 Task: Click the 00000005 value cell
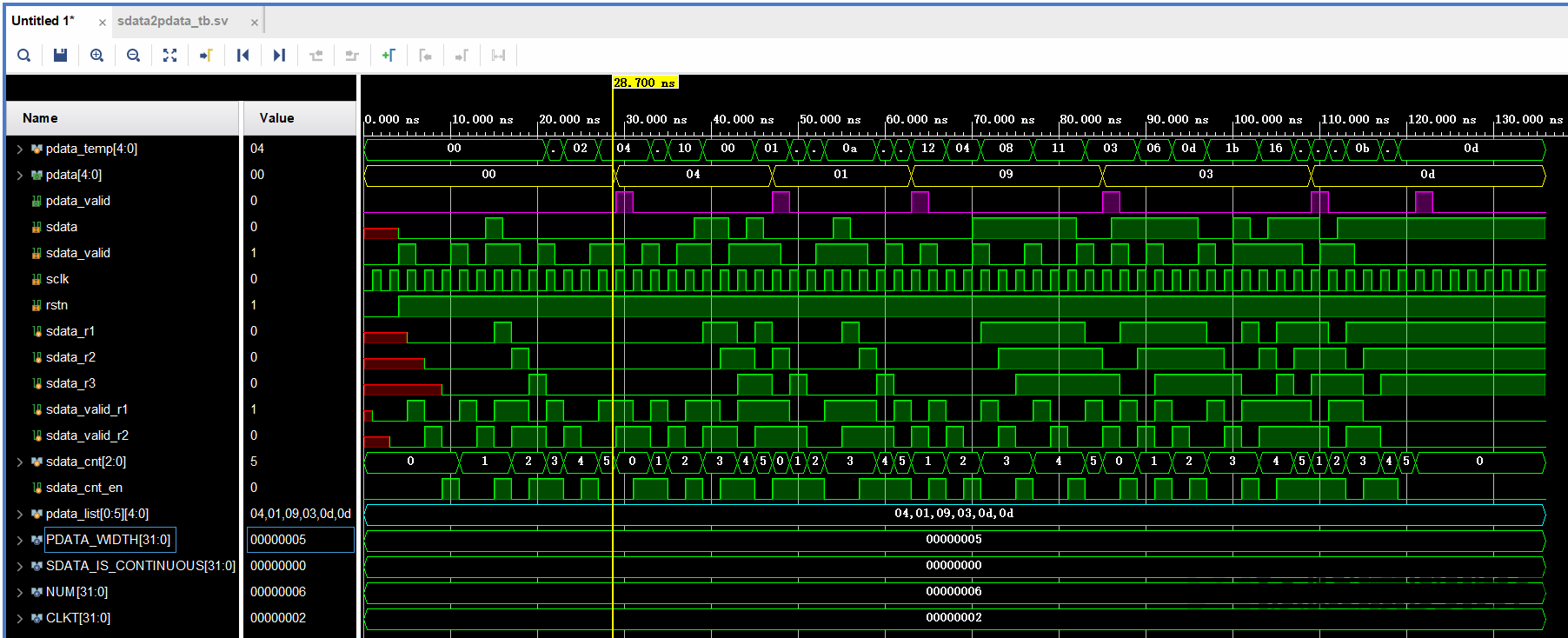pos(301,540)
